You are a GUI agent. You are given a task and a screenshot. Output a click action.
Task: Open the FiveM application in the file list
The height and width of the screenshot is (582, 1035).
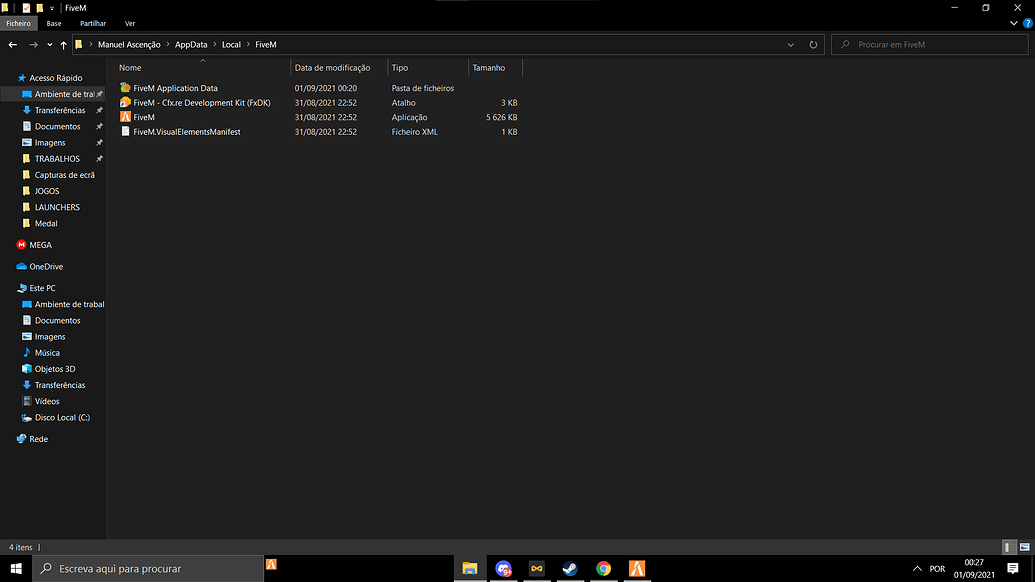pyautogui.click(x=145, y=117)
